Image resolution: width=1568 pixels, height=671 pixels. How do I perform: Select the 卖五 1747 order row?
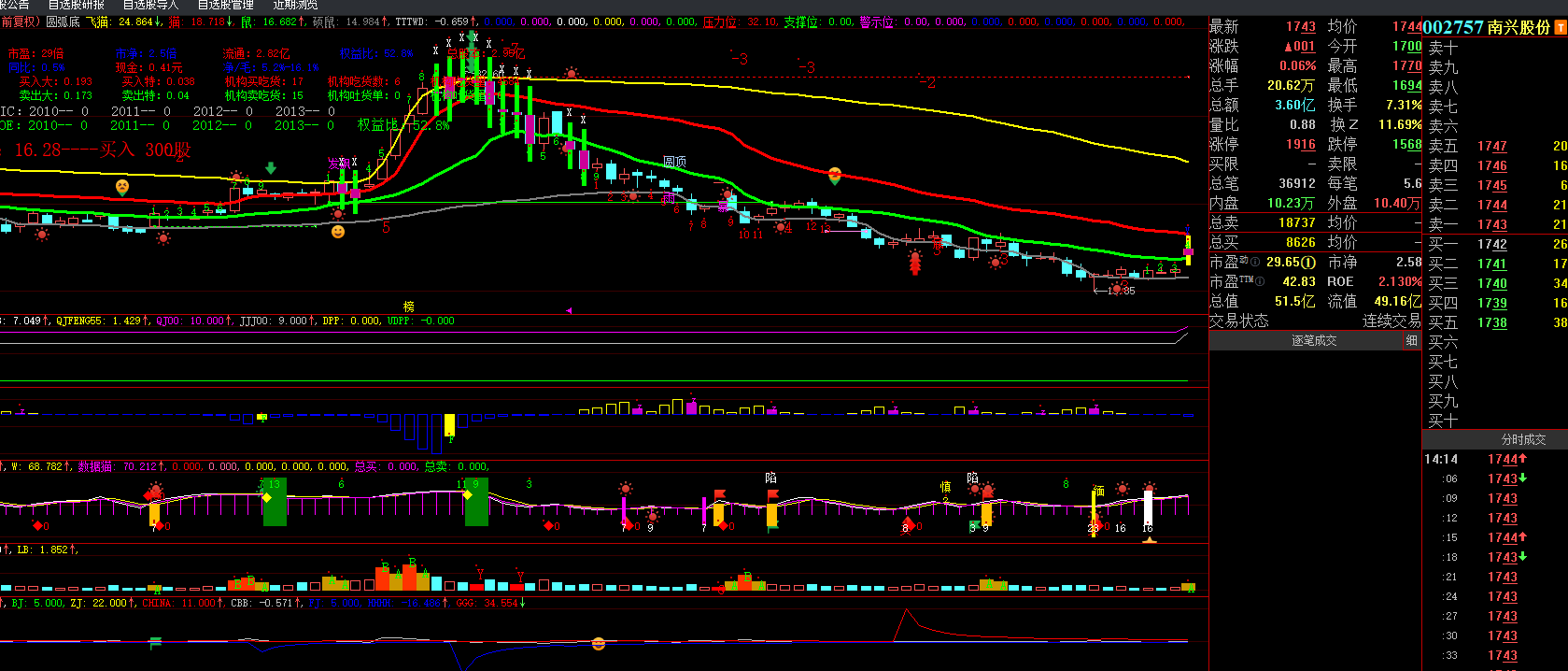(x=1497, y=146)
